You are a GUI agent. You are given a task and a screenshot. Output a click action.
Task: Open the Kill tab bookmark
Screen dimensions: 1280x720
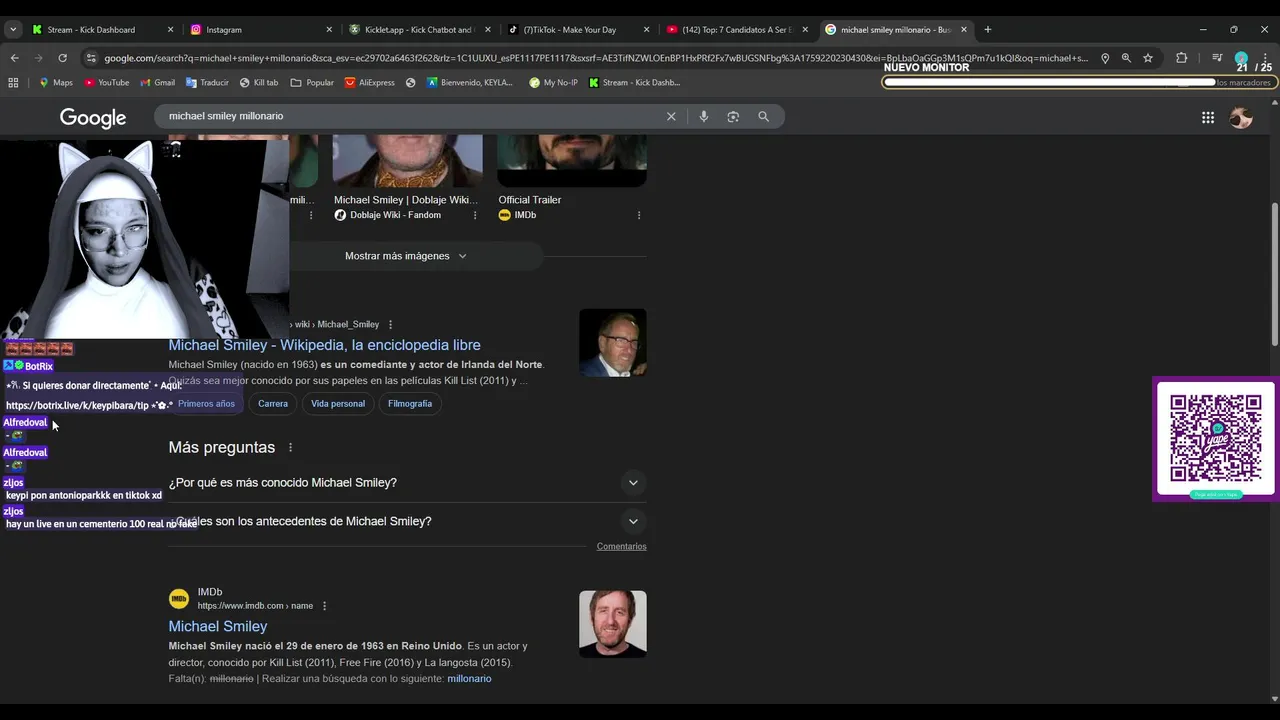click(259, 83)
